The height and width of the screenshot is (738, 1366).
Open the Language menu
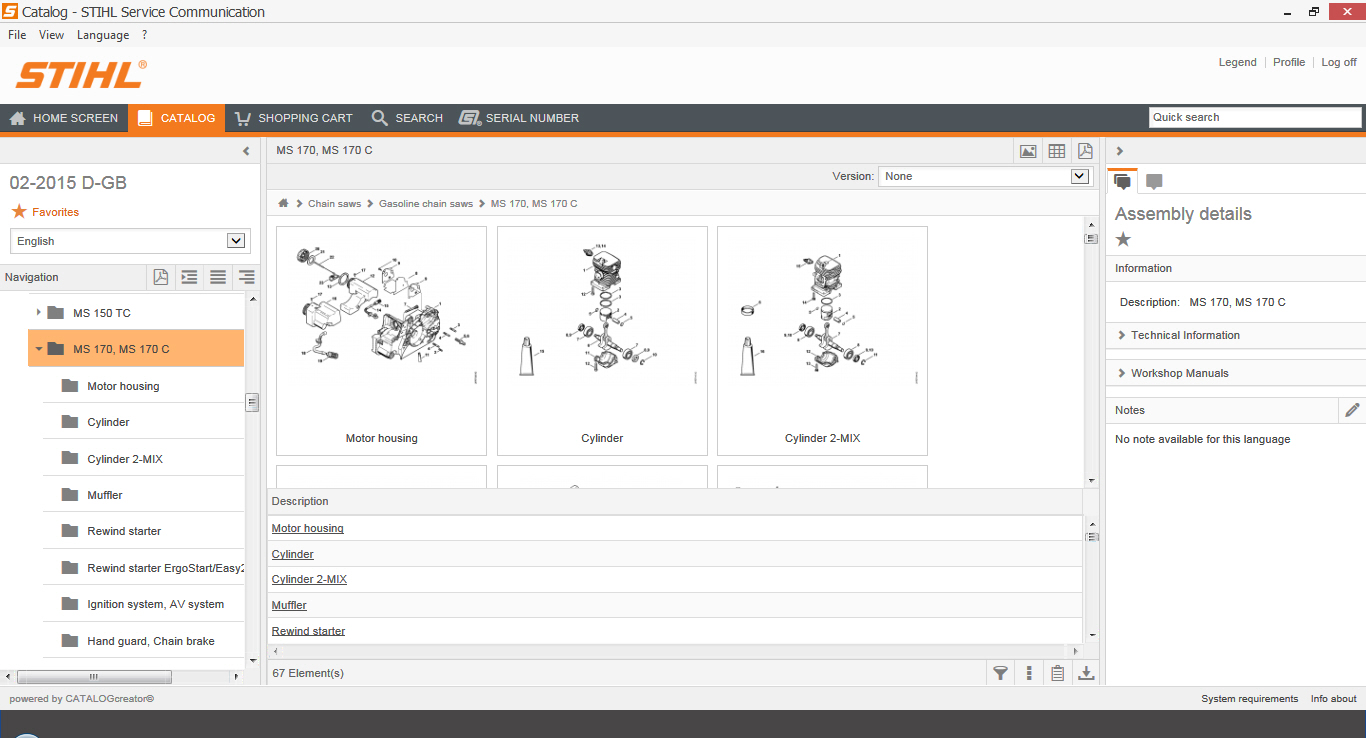point(103,35)
